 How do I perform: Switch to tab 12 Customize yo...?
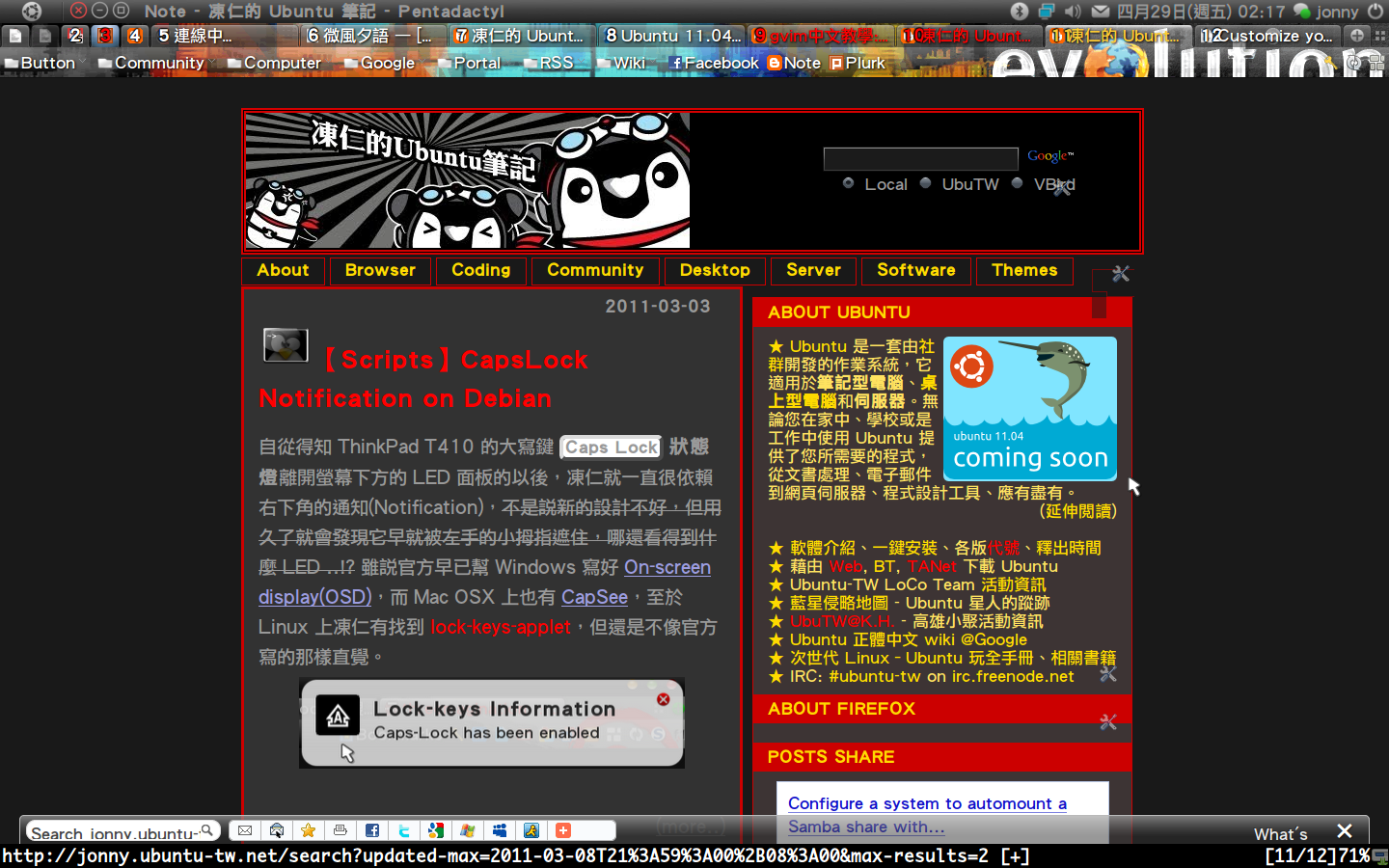point(1268,36)
